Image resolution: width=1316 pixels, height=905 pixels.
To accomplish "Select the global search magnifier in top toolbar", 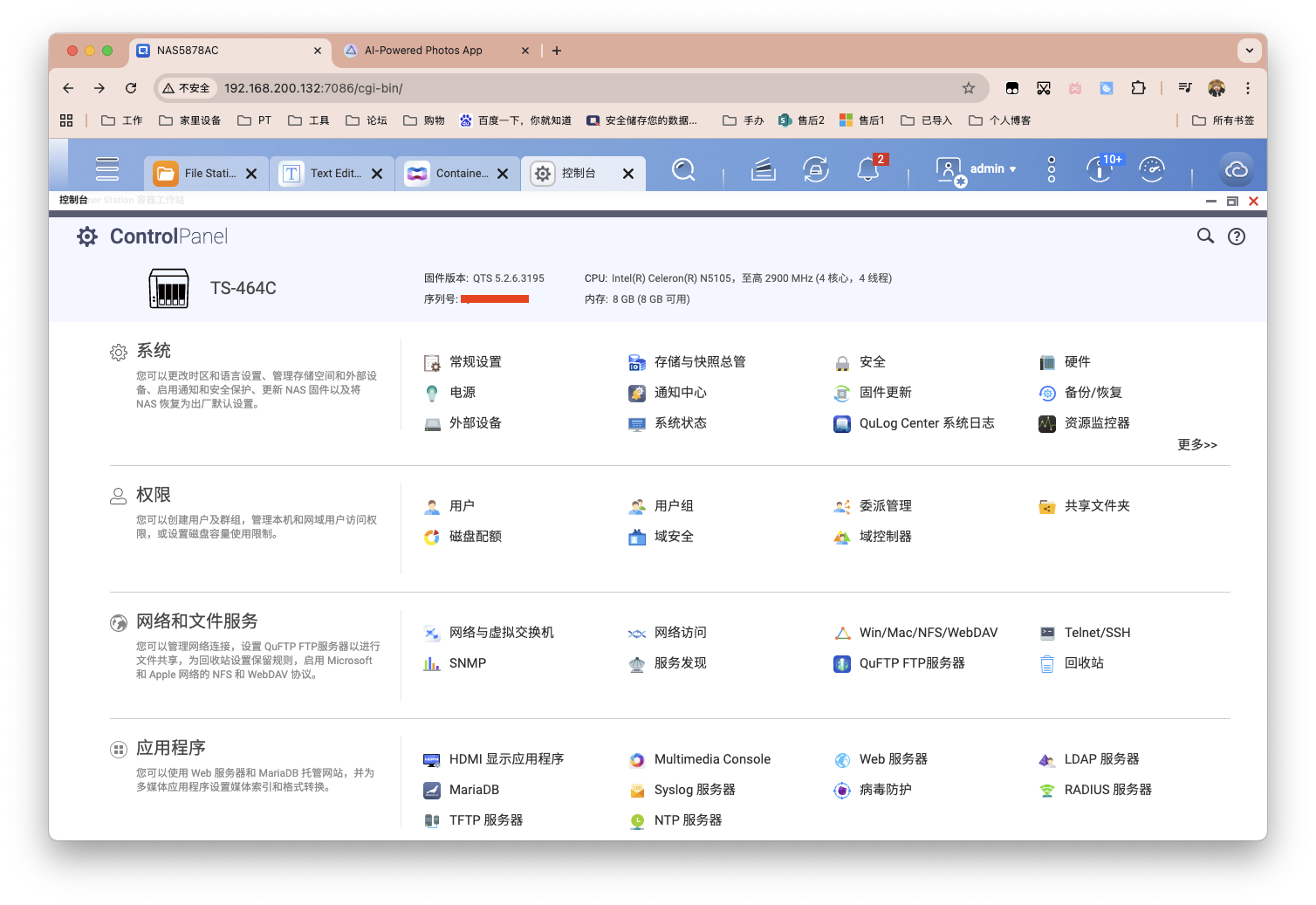I will [683, 169].
